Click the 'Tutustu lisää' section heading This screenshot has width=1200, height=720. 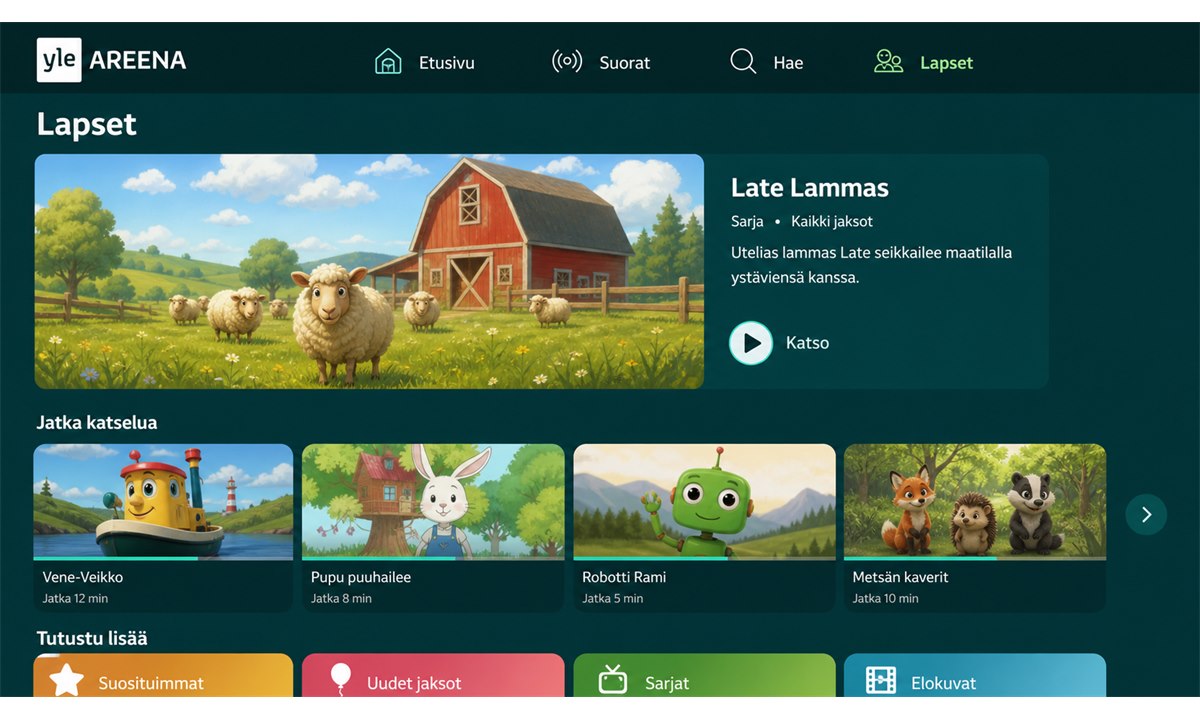tap(92, 638)
